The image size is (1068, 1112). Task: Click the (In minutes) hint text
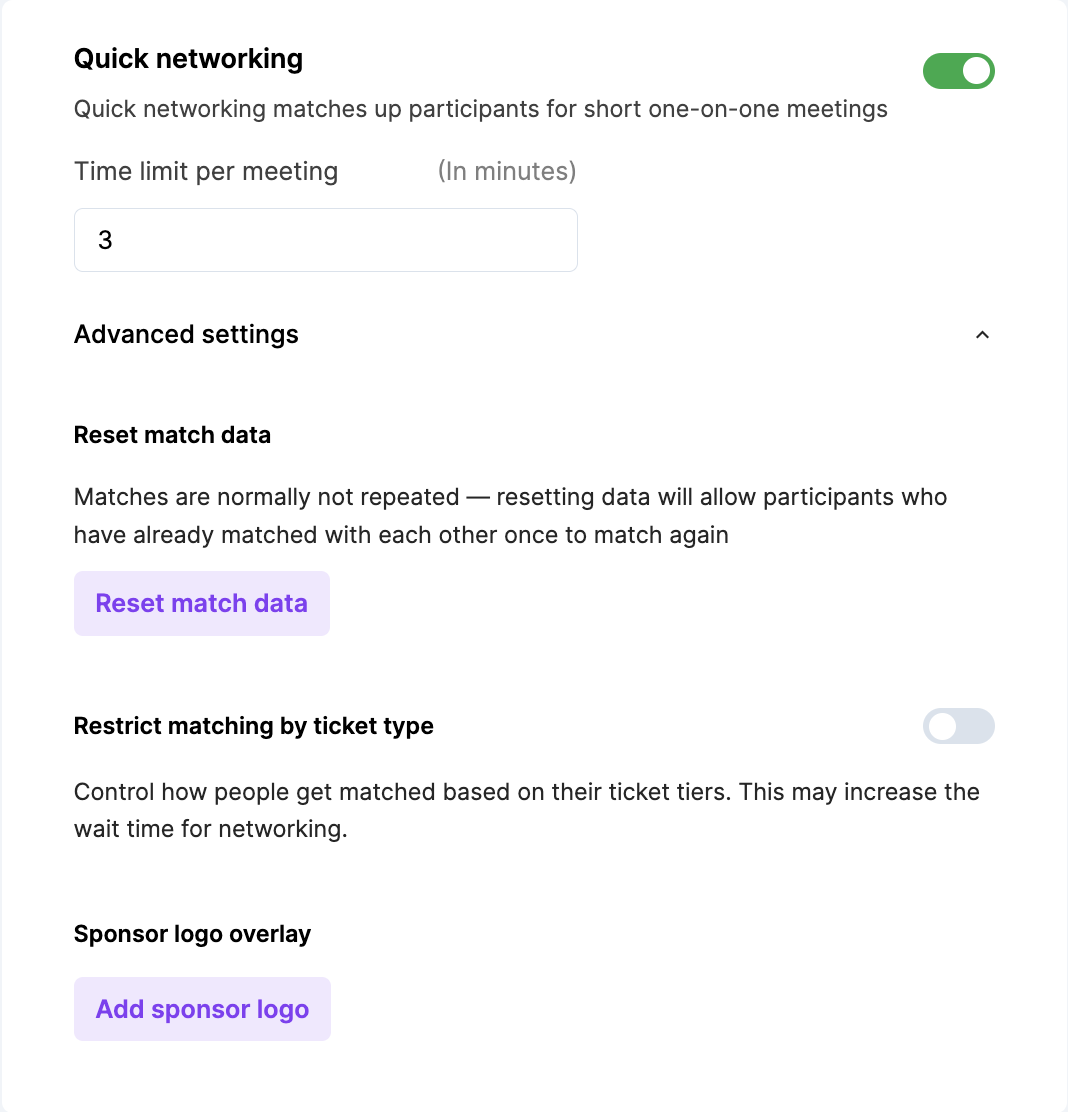click(x=507, y=171)
